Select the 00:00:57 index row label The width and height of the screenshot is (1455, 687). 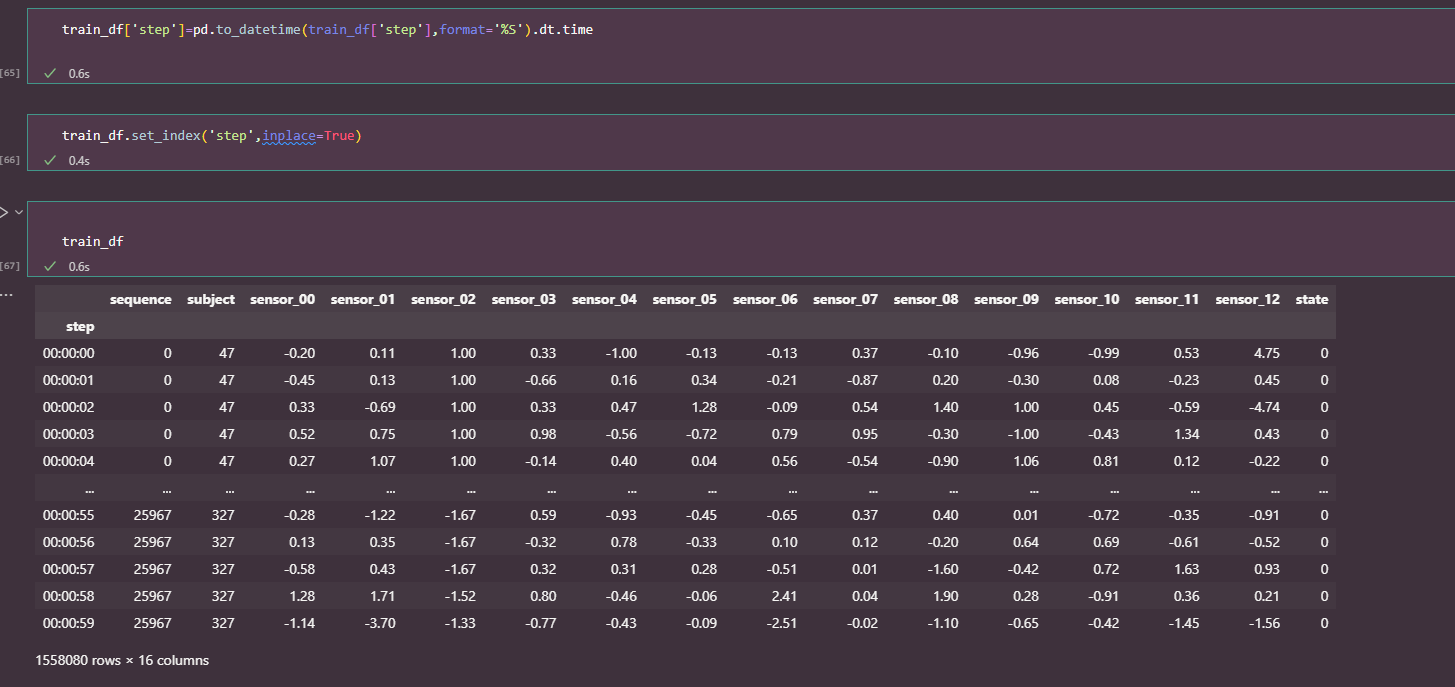tap(69, 569)
